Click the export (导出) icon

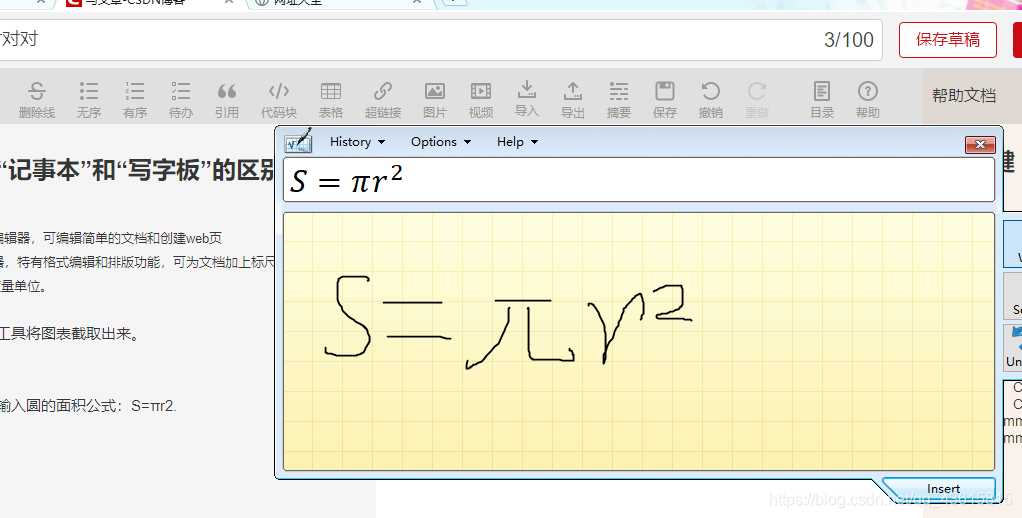point(573,99)
